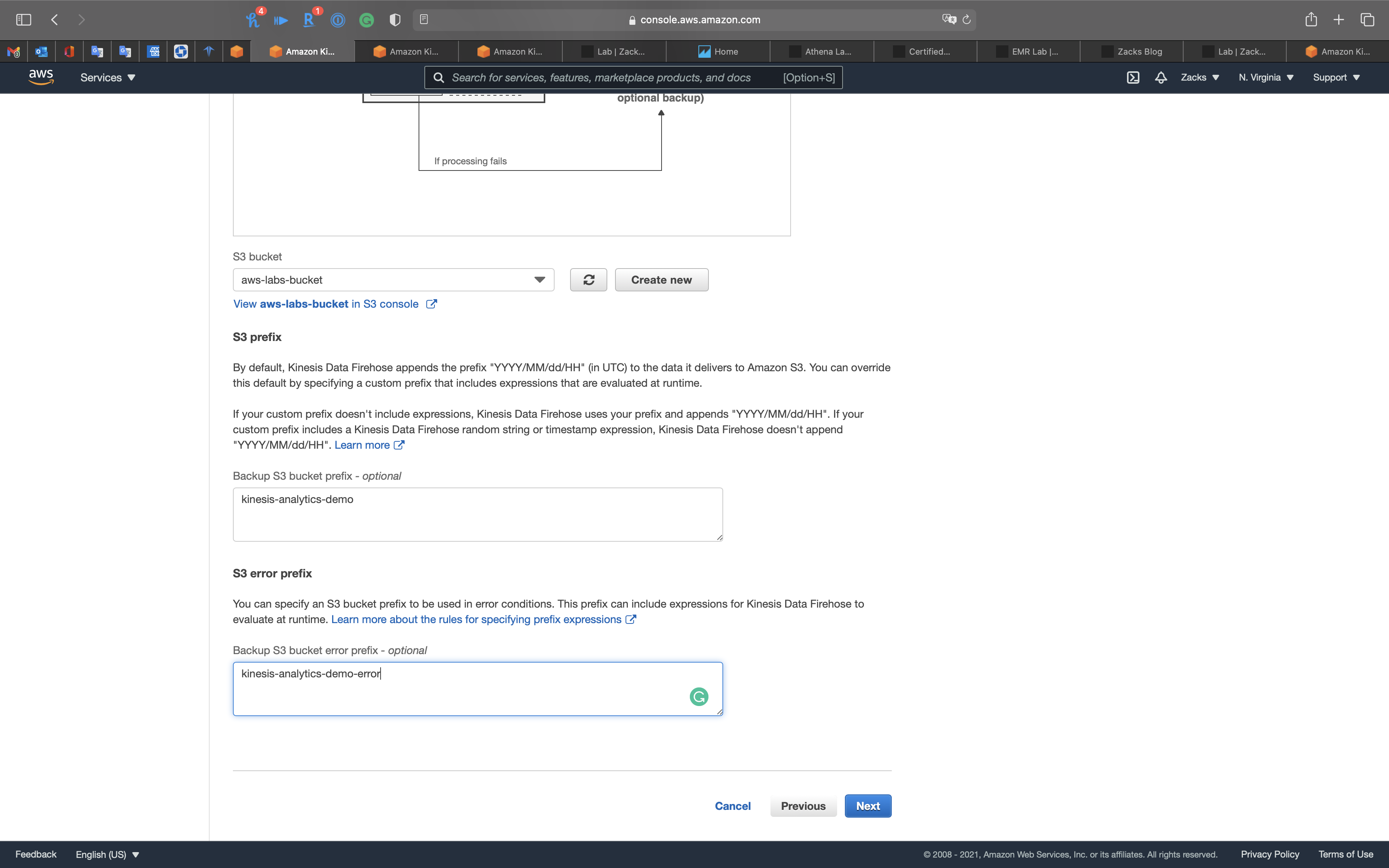Screen dimensions: 1389x868
Task: Open the N. Virginia region dropdown
Action: coord(1266,77)
